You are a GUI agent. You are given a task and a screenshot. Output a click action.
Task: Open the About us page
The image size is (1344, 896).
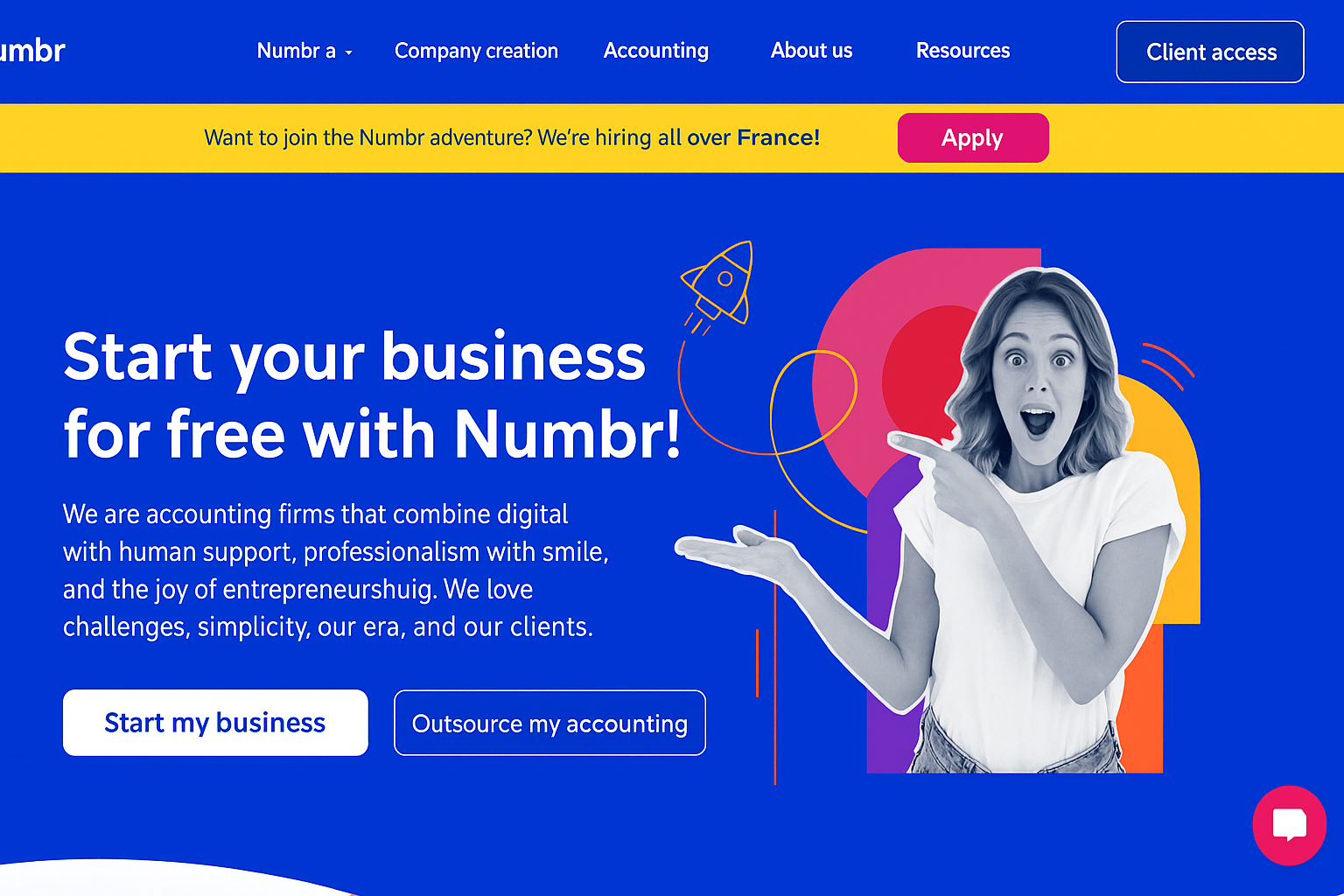pos(811,51)
